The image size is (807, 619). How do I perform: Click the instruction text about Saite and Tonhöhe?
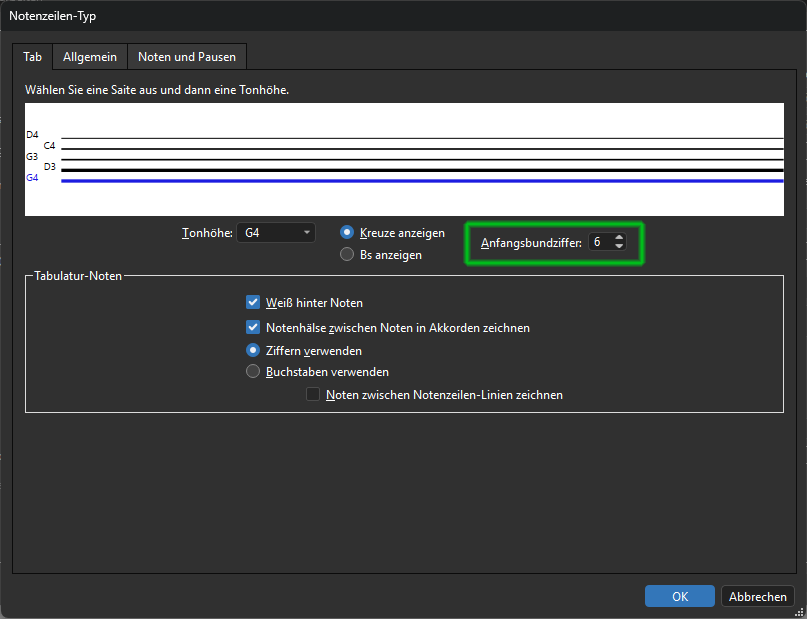click(157, 90)
